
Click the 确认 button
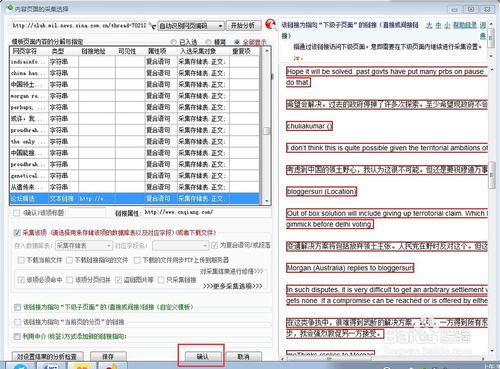pyautogui.click(x=203, y=357)
